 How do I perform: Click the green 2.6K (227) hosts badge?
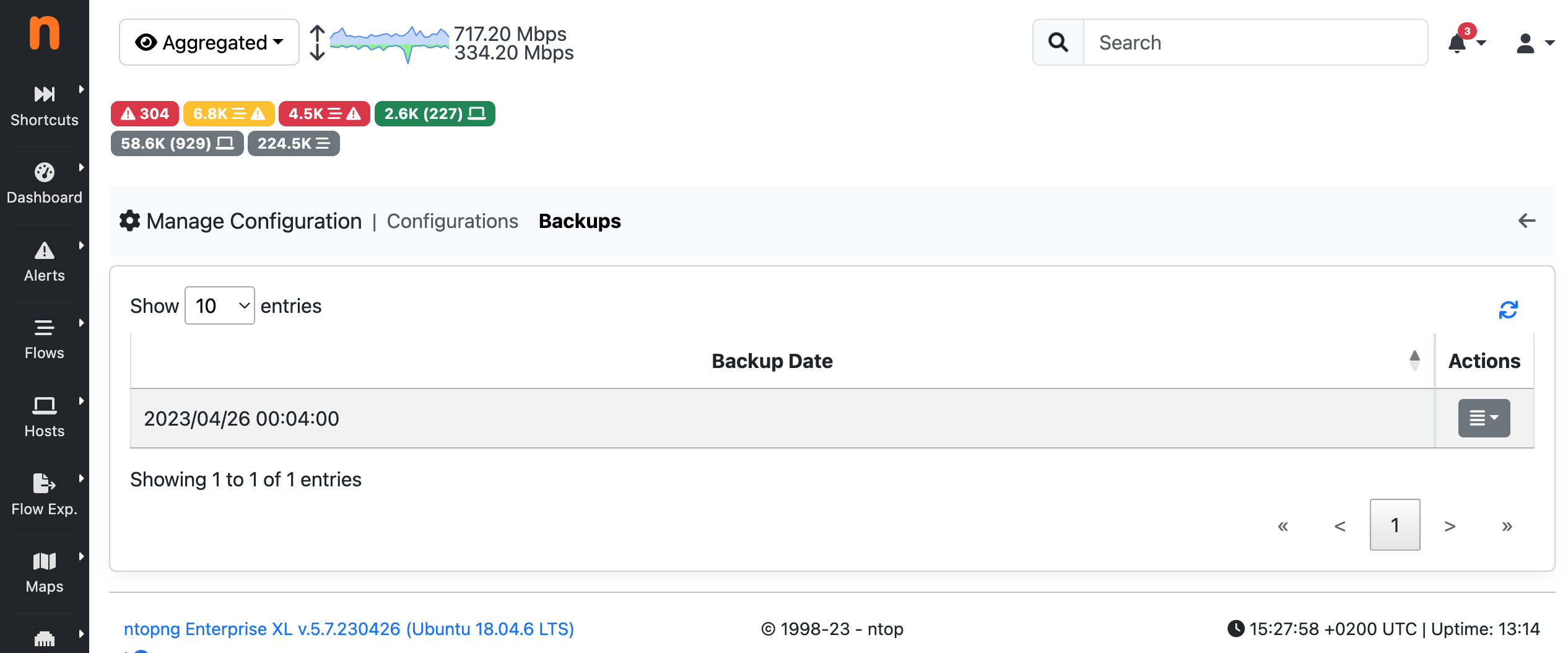coord(435,113)
